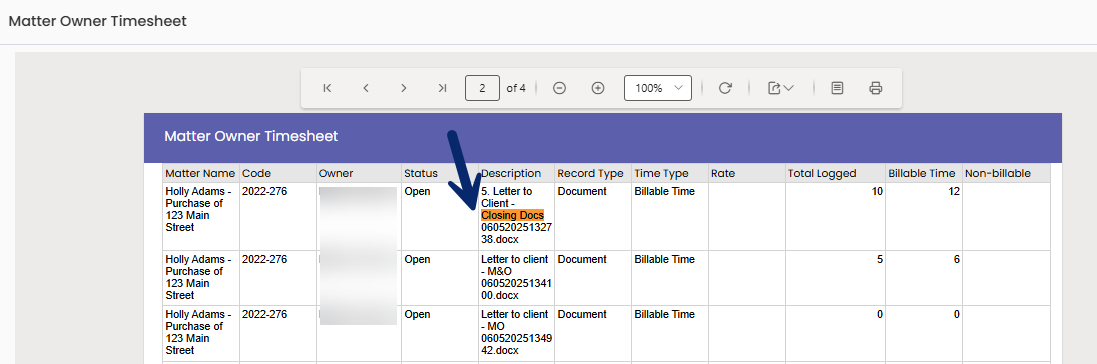Go to previous report page
This screenshot has height=364, width=1097.
click(x=365, y=88)
